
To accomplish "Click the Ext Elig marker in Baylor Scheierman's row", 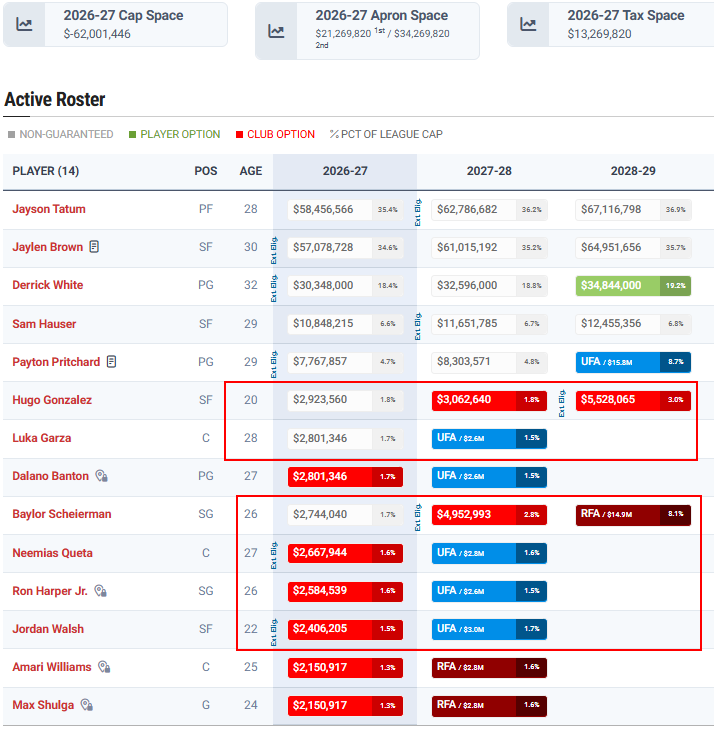I will click(x=418, y=517).
